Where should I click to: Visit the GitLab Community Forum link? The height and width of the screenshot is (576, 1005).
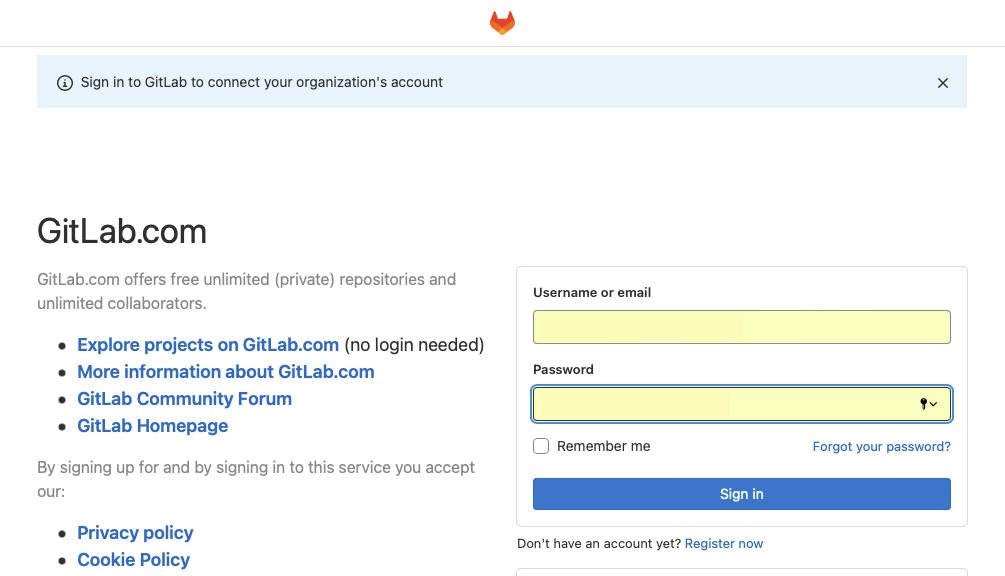(x=185, y=399)
